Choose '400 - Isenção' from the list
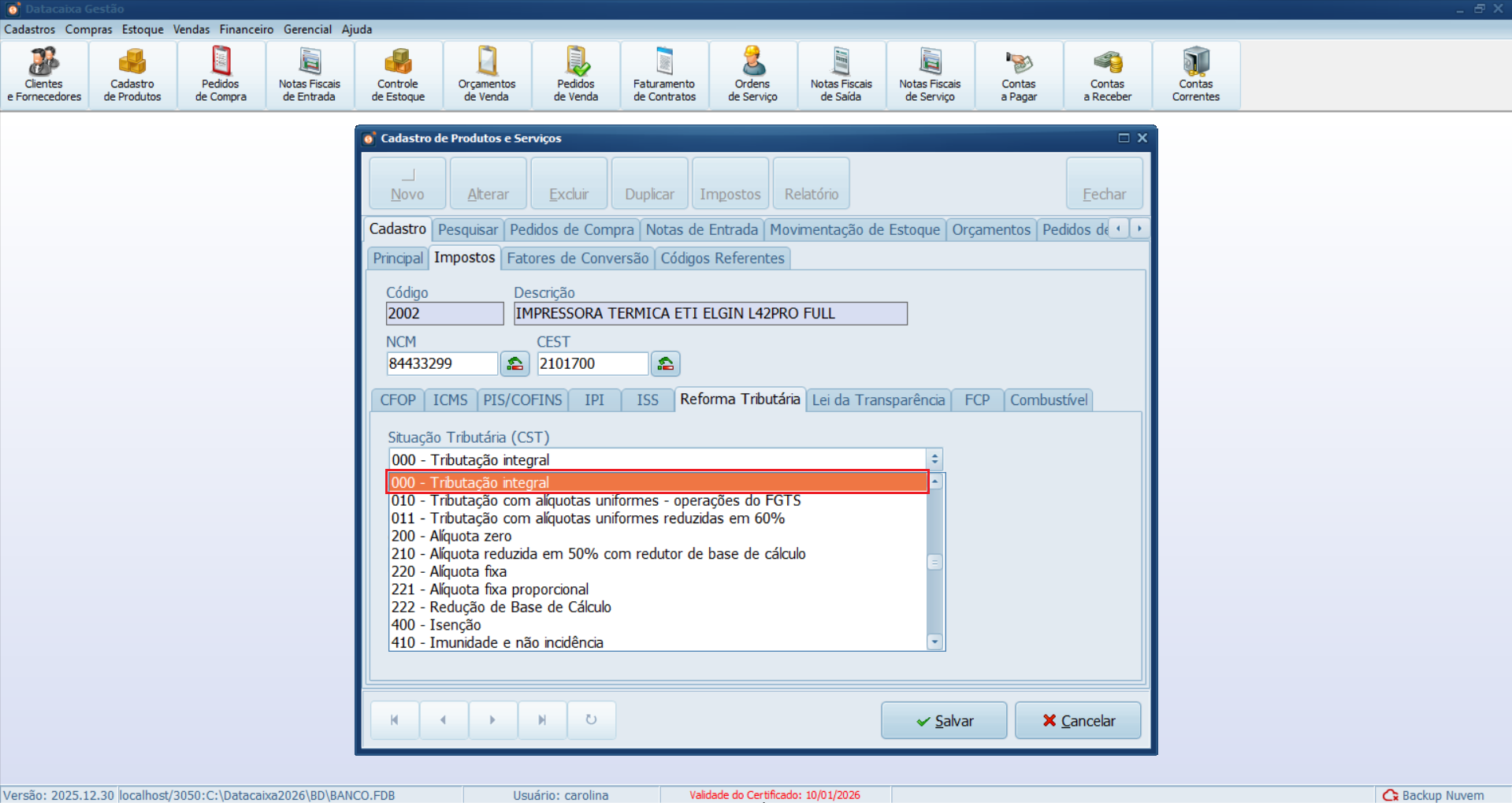1512x803 pixels. pyautogui.click(x=436, y=625)
